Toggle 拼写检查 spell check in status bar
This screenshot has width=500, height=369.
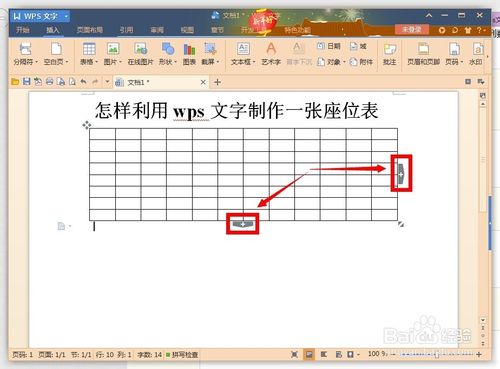[x=182, y=355]
